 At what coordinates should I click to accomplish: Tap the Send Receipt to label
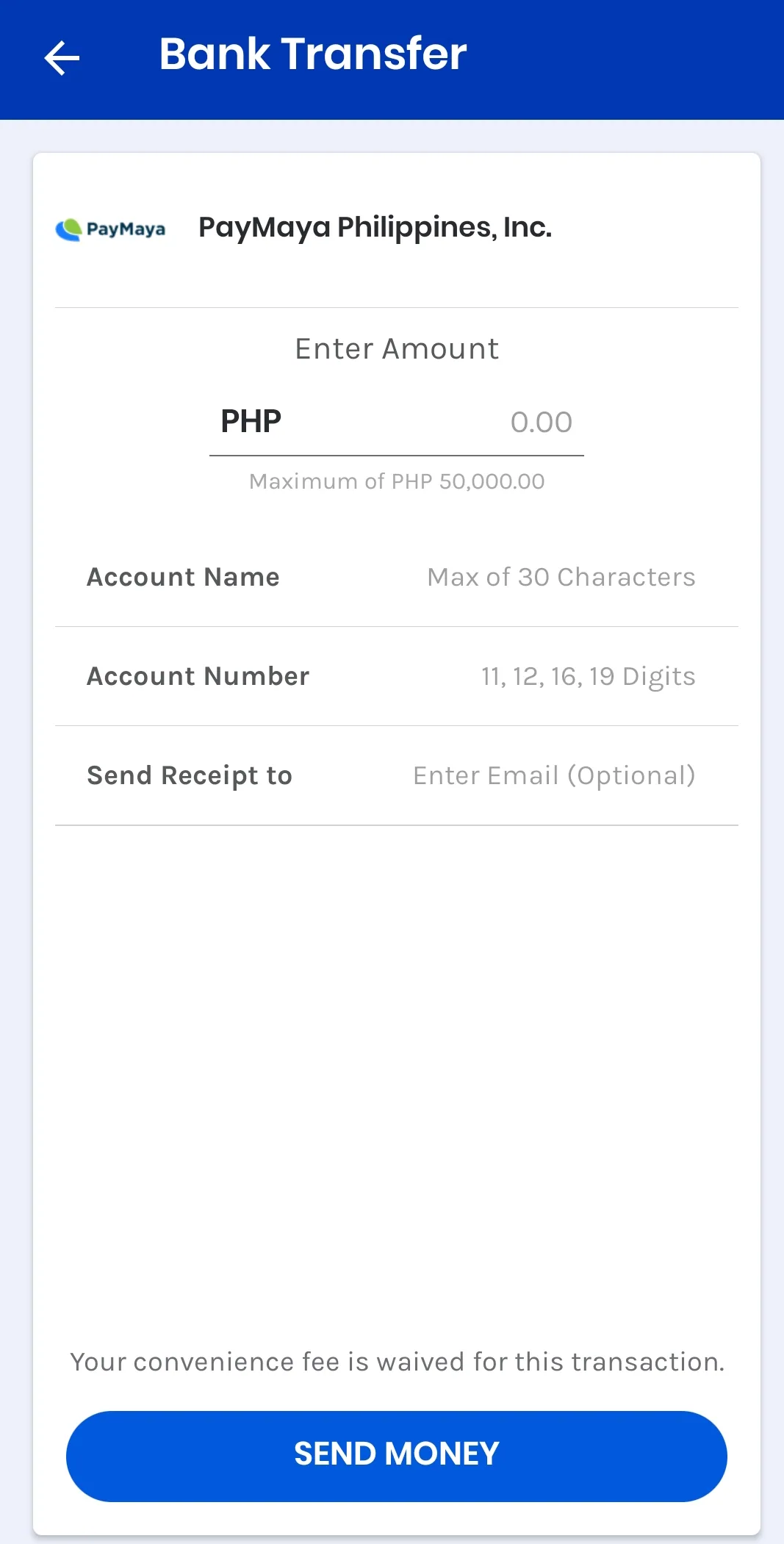(190, 776)
